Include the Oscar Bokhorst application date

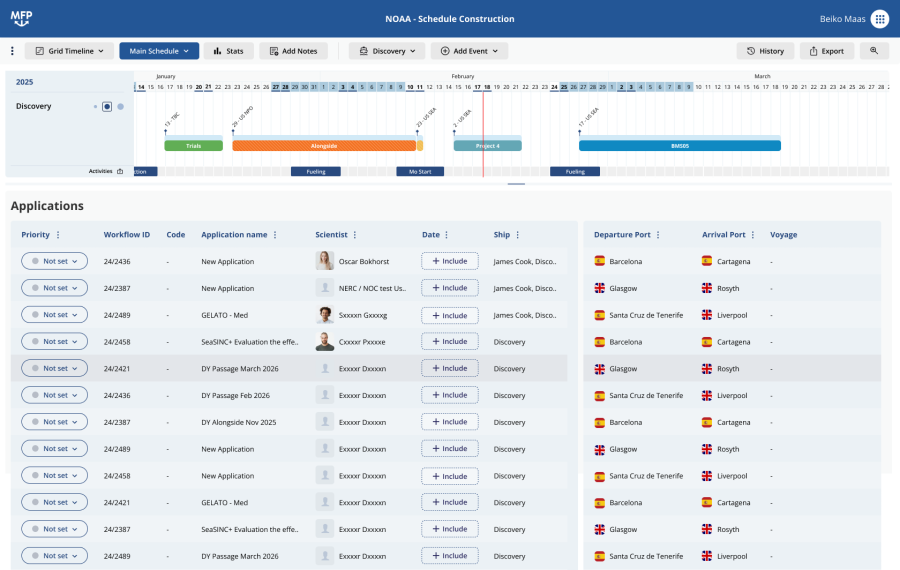[449, 261]
